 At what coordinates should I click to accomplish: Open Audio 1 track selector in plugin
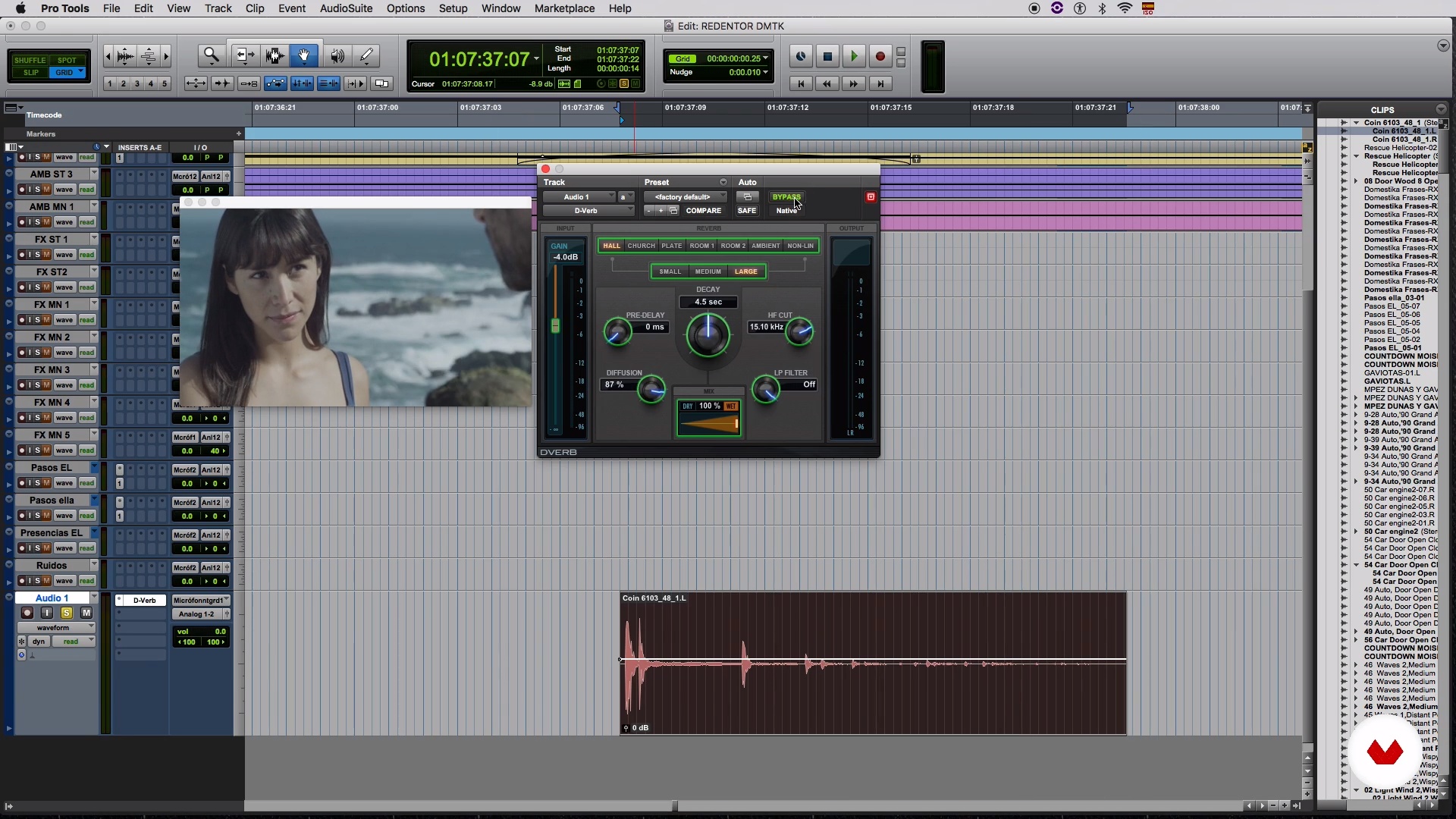579,197
